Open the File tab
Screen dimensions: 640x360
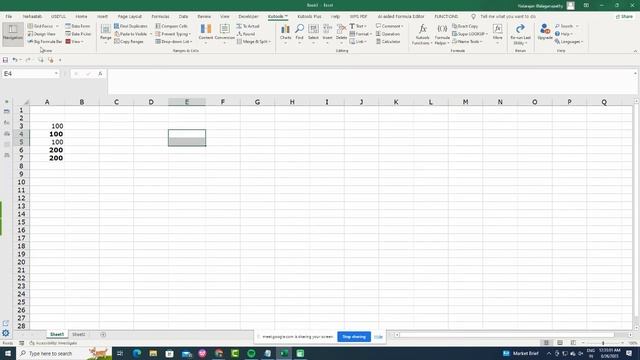(x=9, y=16)
